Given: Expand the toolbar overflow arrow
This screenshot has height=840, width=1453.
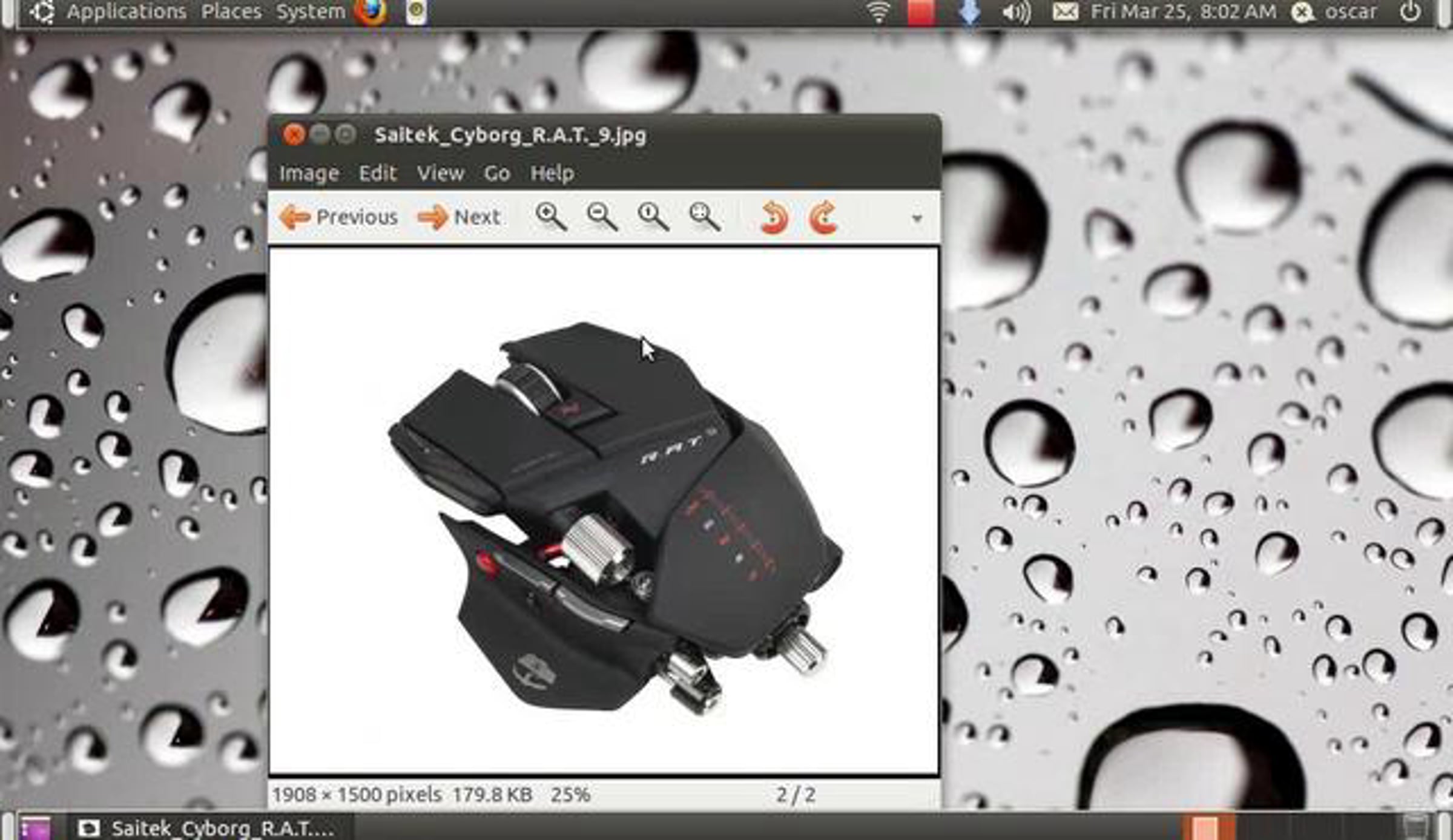Looking at the screenshot, I should [917, 218].
